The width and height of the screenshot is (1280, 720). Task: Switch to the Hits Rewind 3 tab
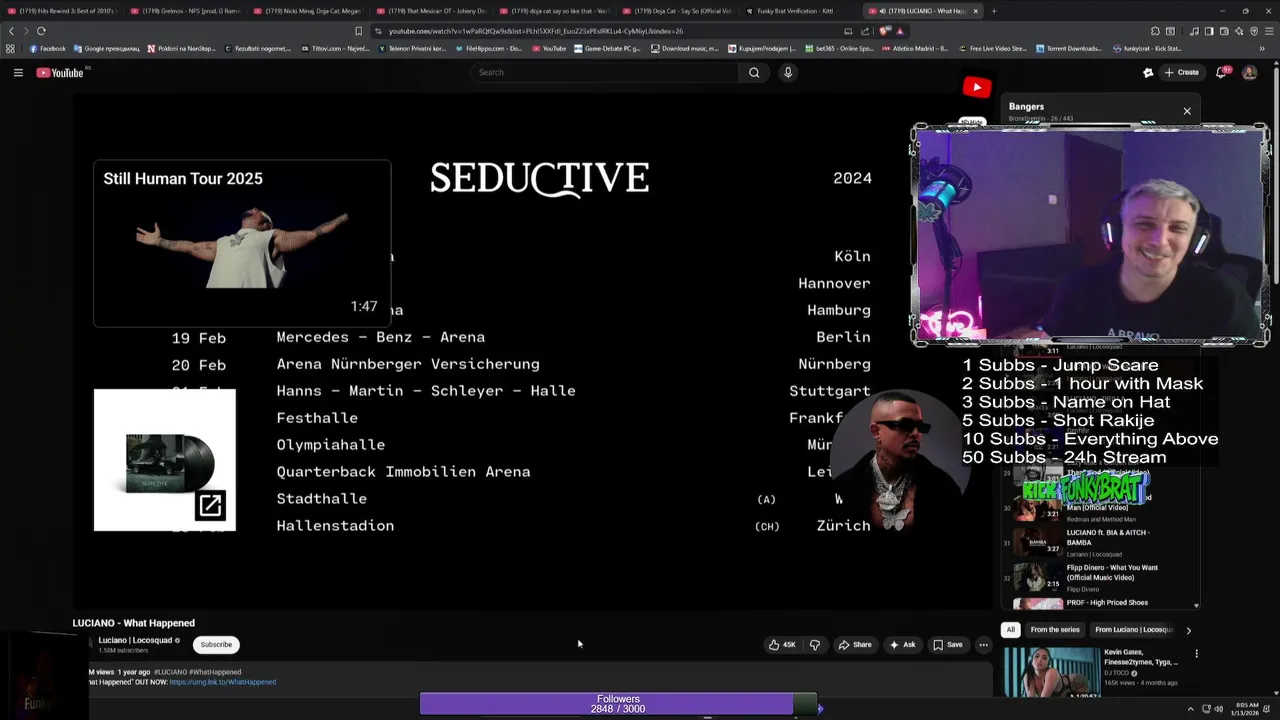click(x=62, y=11)
